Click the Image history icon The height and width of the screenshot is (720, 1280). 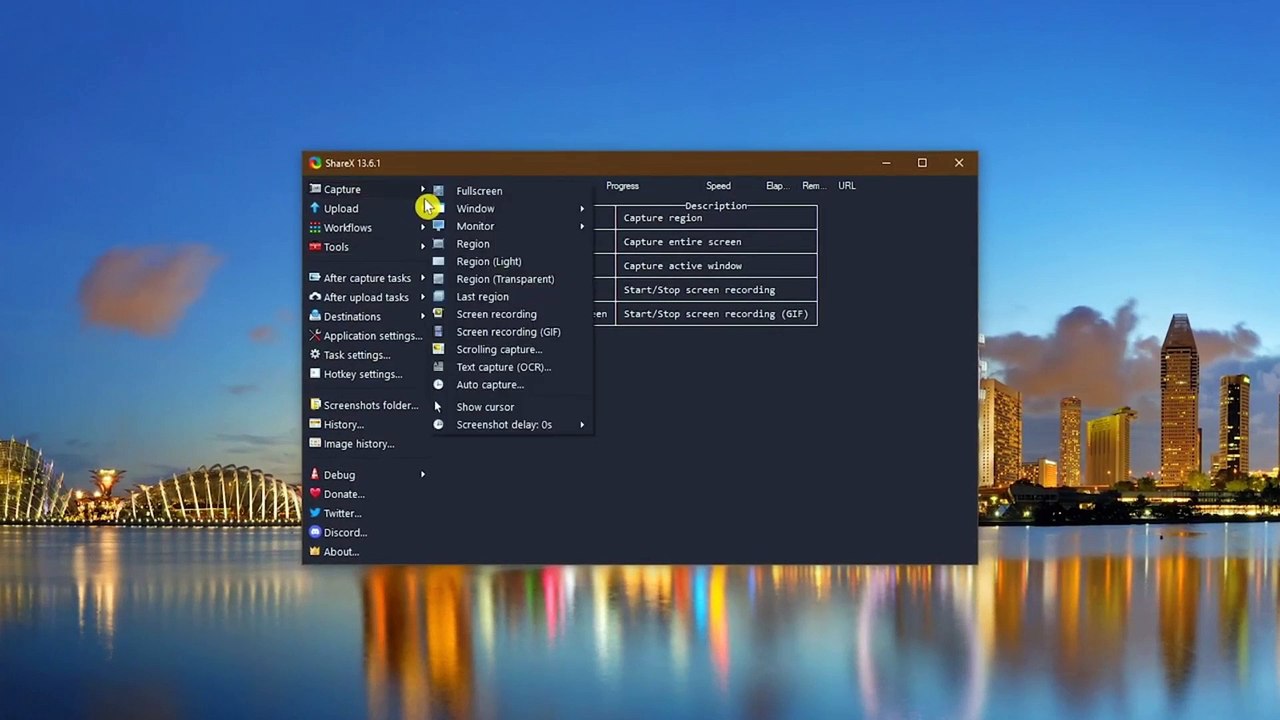(315, 443)
